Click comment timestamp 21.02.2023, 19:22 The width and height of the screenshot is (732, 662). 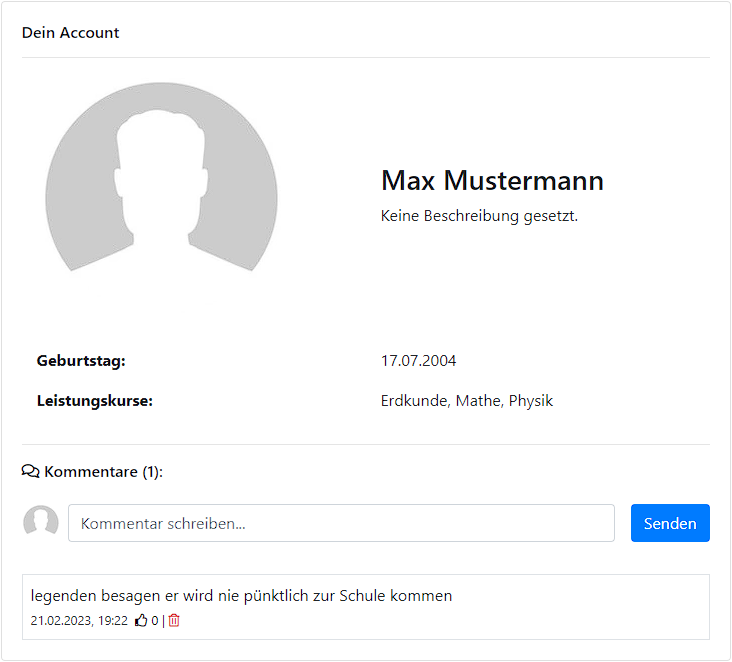click(79, 620)
